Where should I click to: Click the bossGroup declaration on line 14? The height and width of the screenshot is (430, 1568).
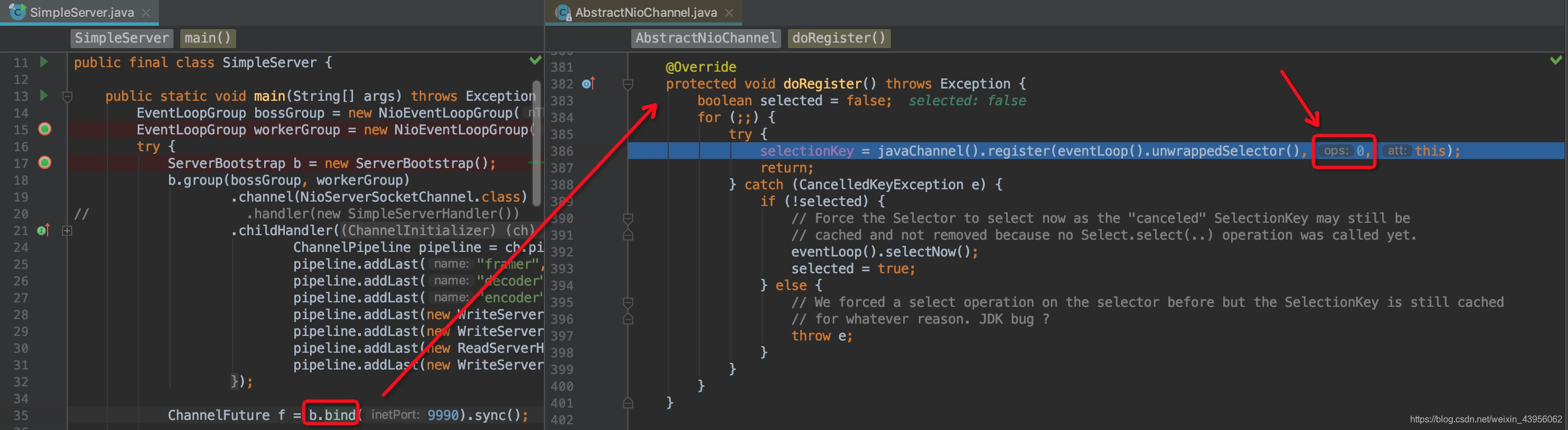tap(327, 113)
